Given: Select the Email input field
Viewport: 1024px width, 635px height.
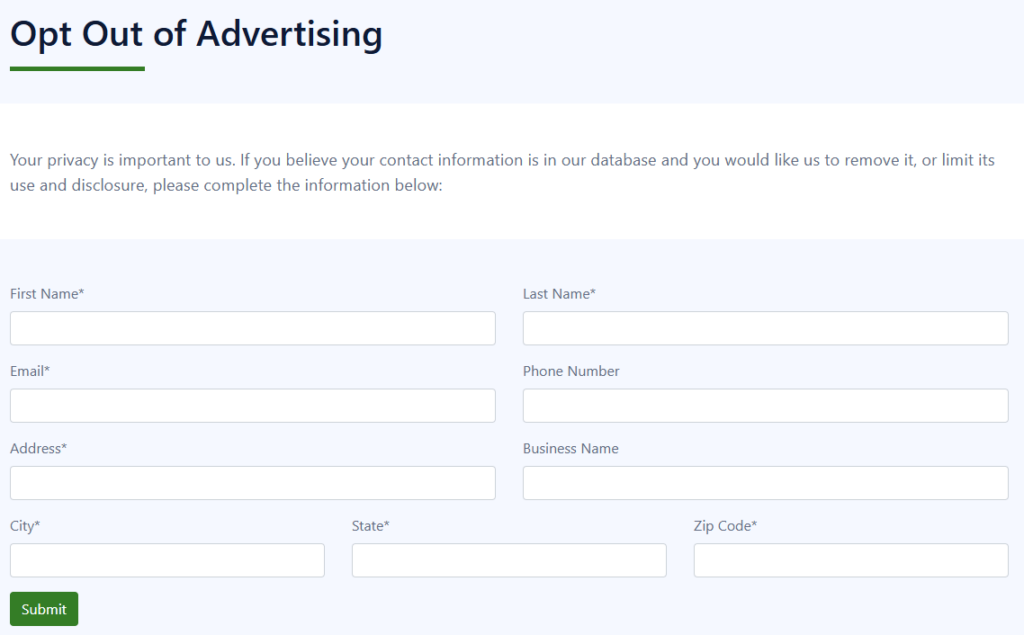Looking at the screenshot, I should 252,405.
